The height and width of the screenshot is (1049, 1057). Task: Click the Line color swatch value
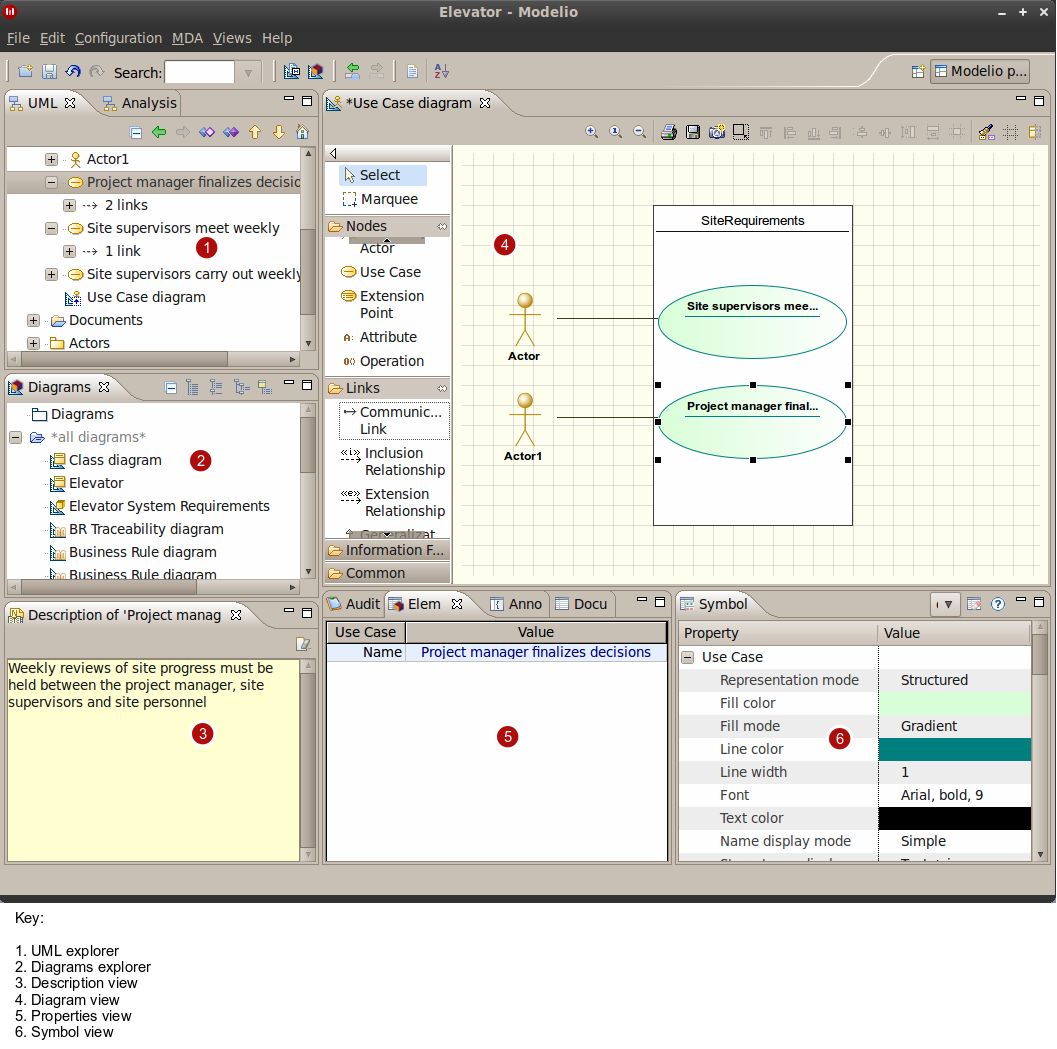click(955, 749)
